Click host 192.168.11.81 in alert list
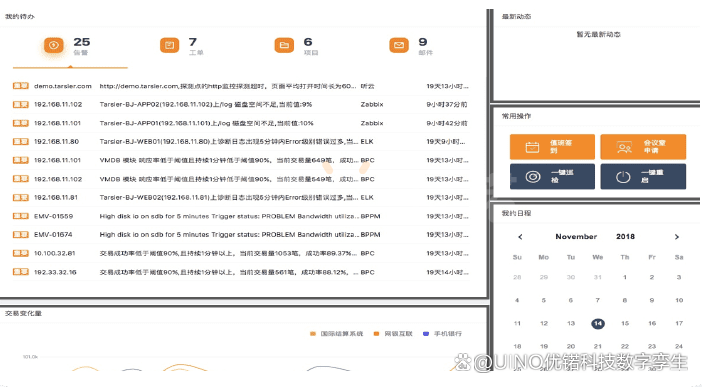The image size is (702, 387). [x=56, y=198]
